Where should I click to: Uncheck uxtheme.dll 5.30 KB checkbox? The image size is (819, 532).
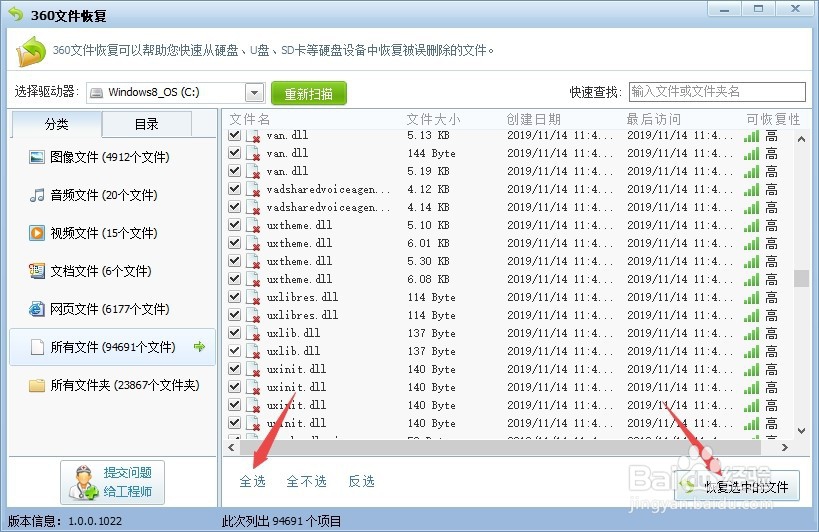point(235,261)
